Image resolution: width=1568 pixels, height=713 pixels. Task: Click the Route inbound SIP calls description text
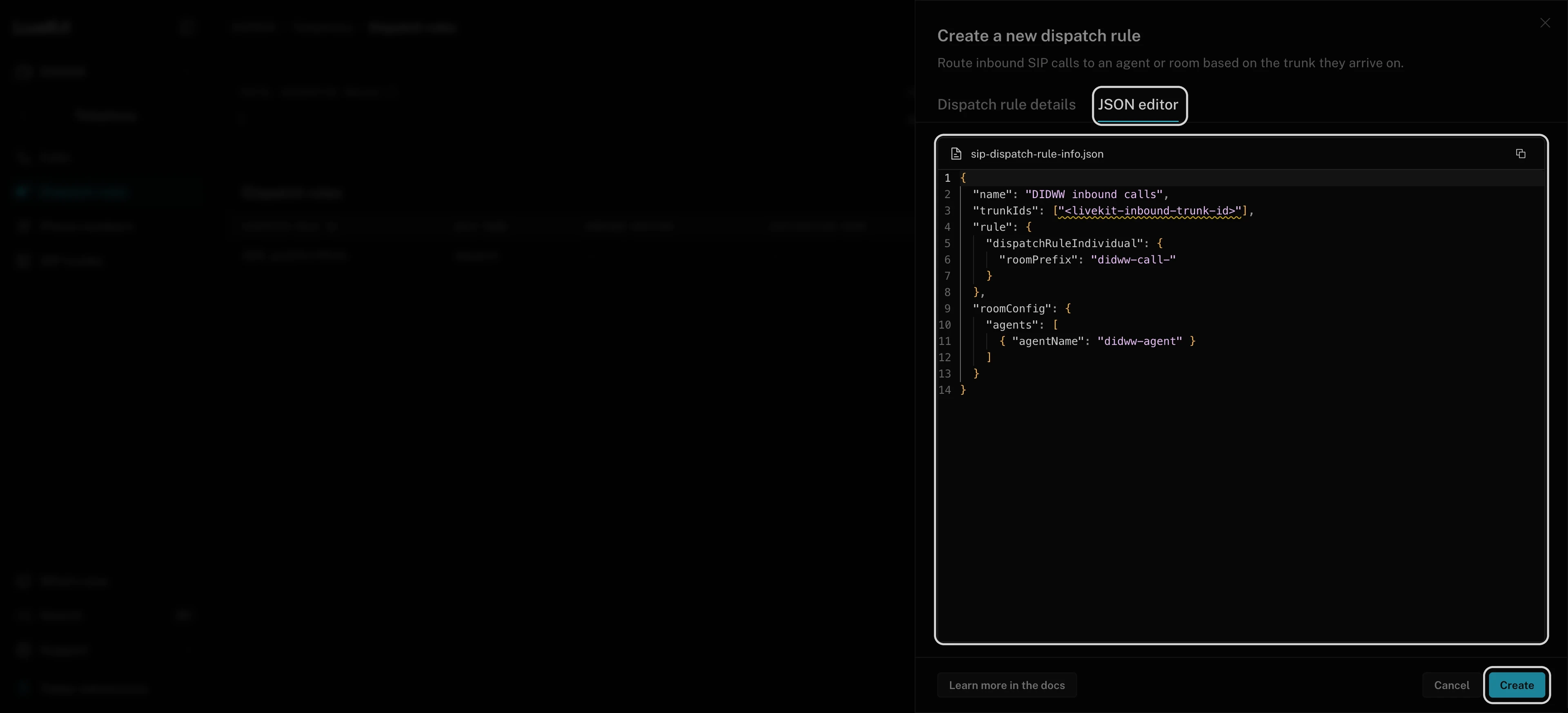coord(1170,63)
